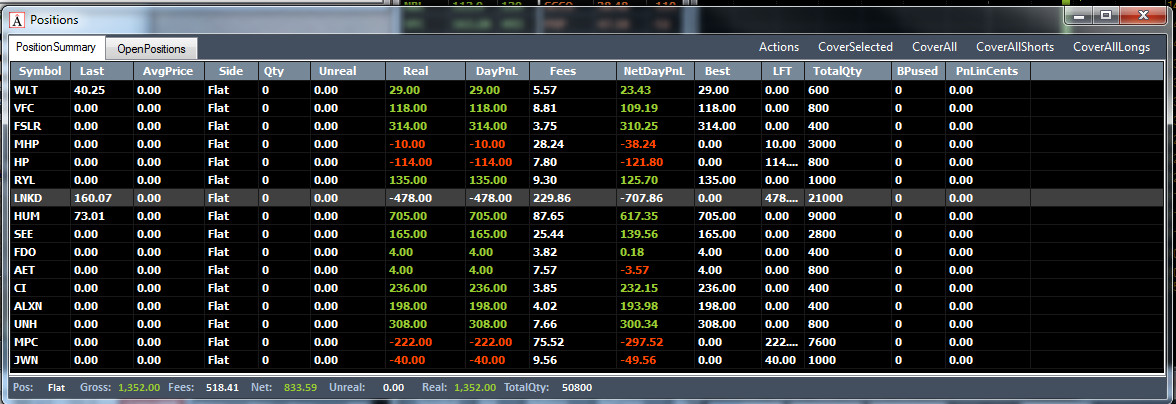
Task: Select the WLT symbol row
Action: tap(588, 89)
